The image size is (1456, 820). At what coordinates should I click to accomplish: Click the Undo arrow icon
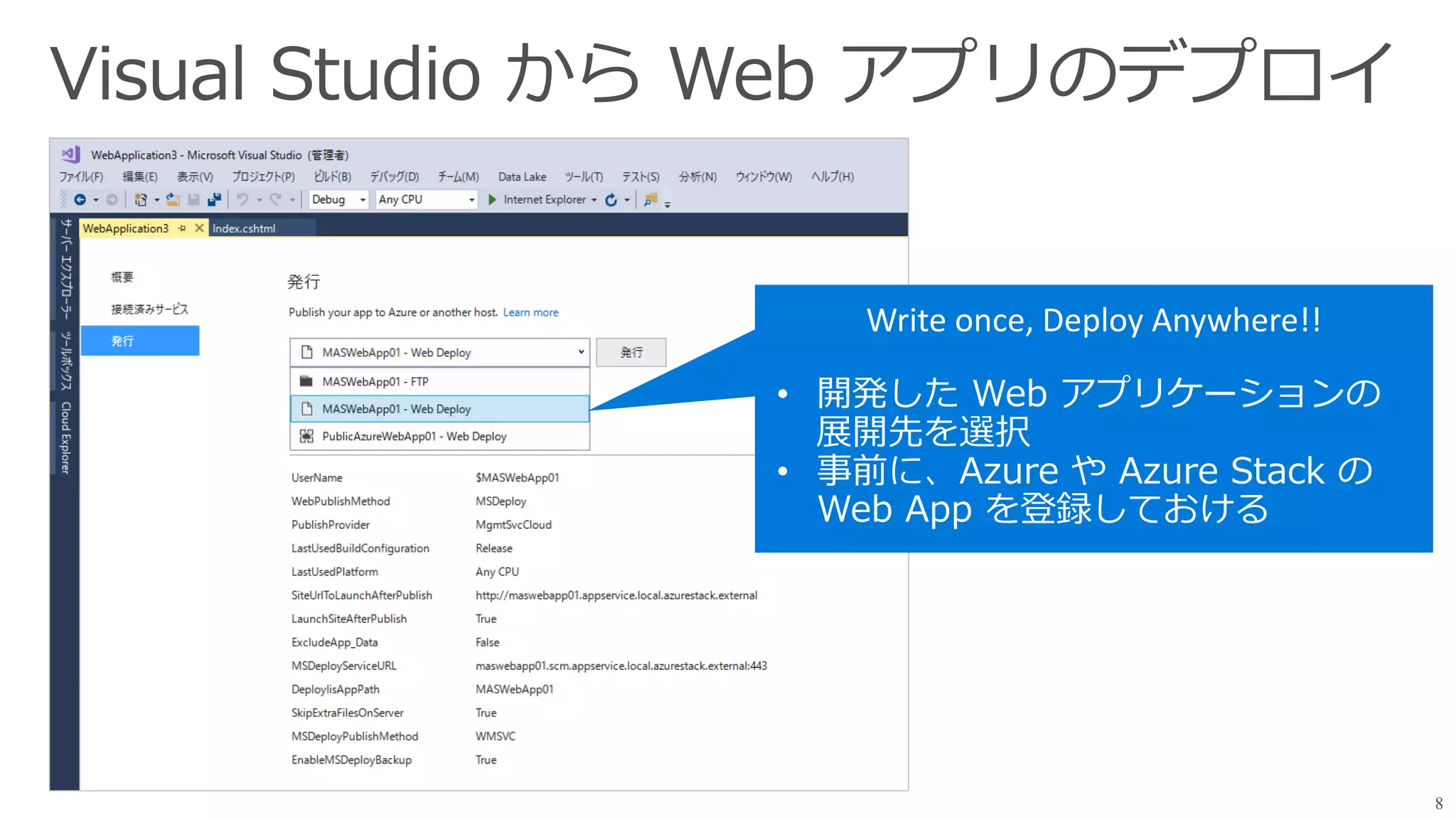click(x=242, y=200)
